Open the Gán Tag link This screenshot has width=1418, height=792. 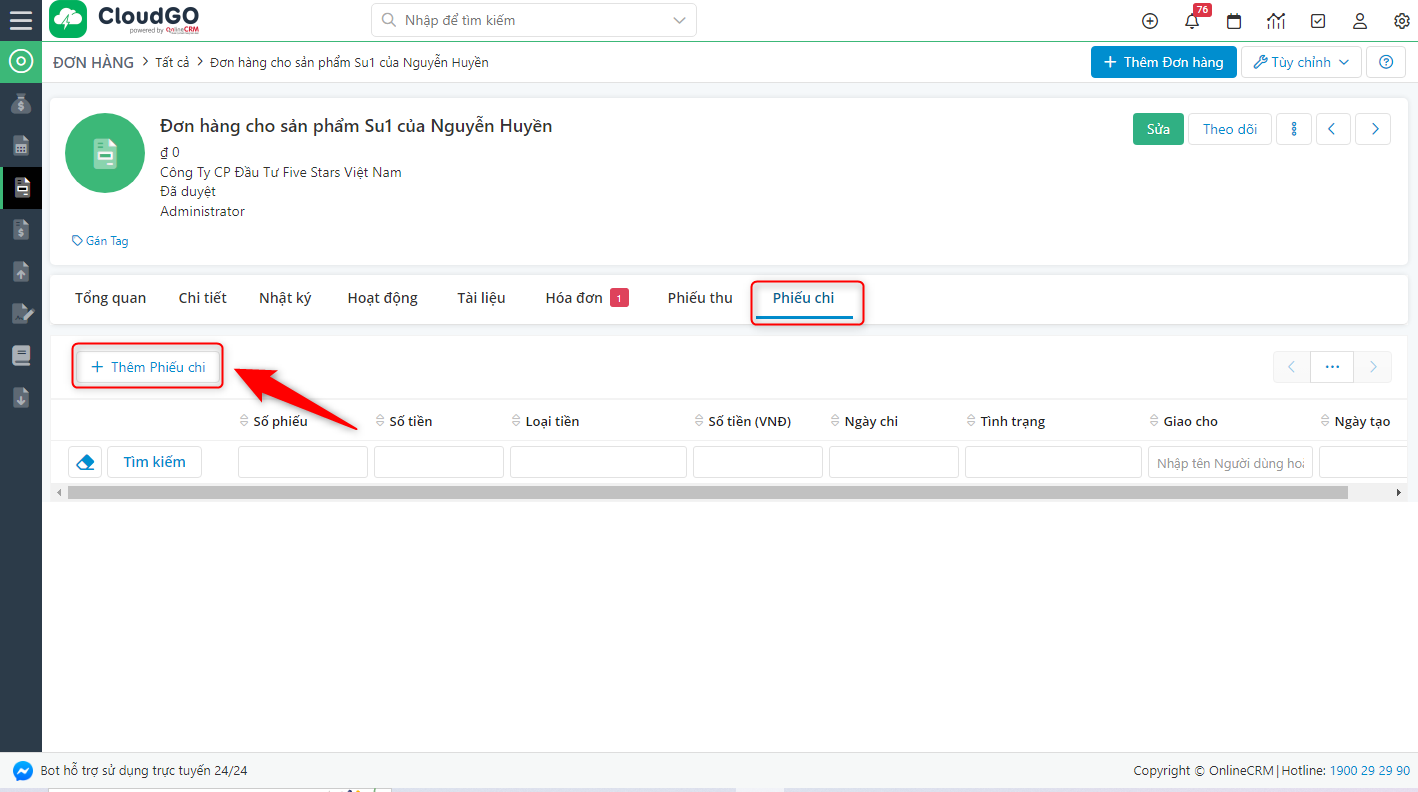click(100, 240)
